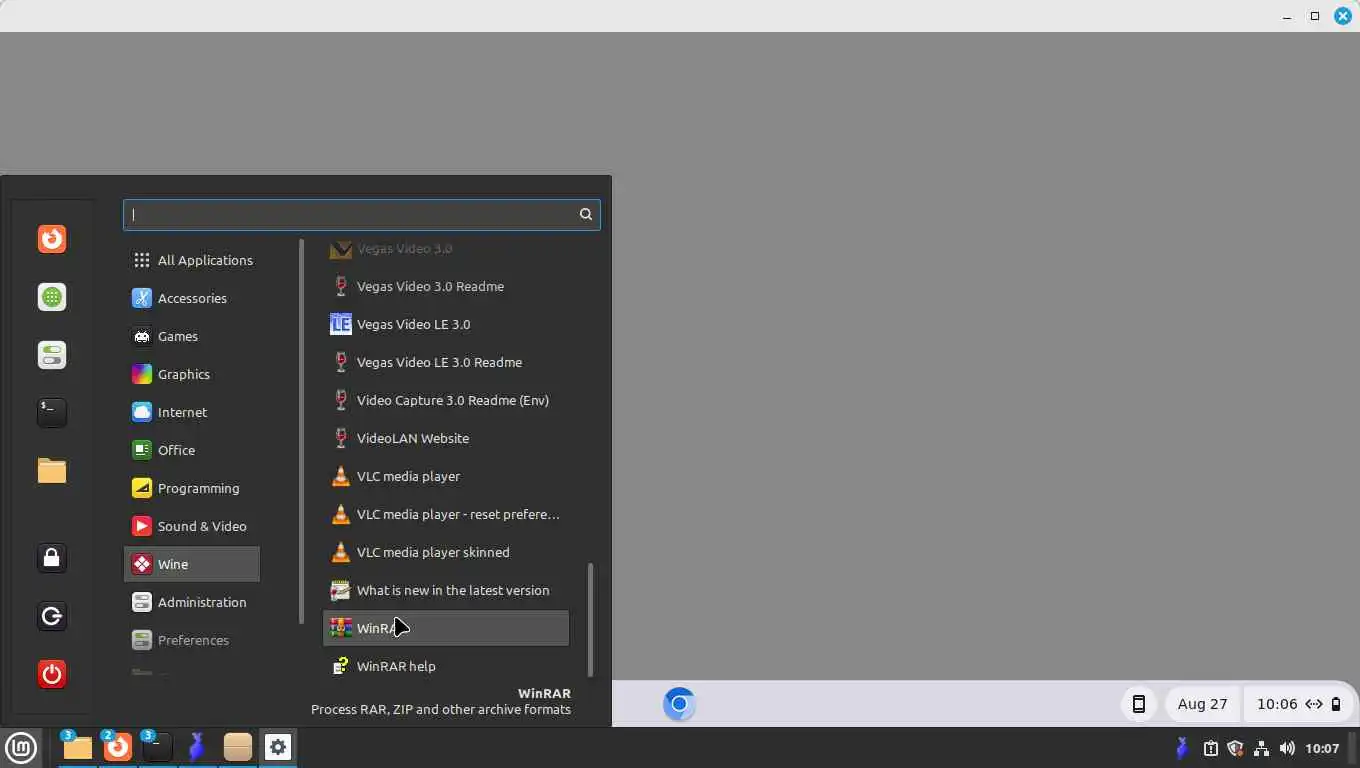Click the Aug 27 date button

[1203, 704]
